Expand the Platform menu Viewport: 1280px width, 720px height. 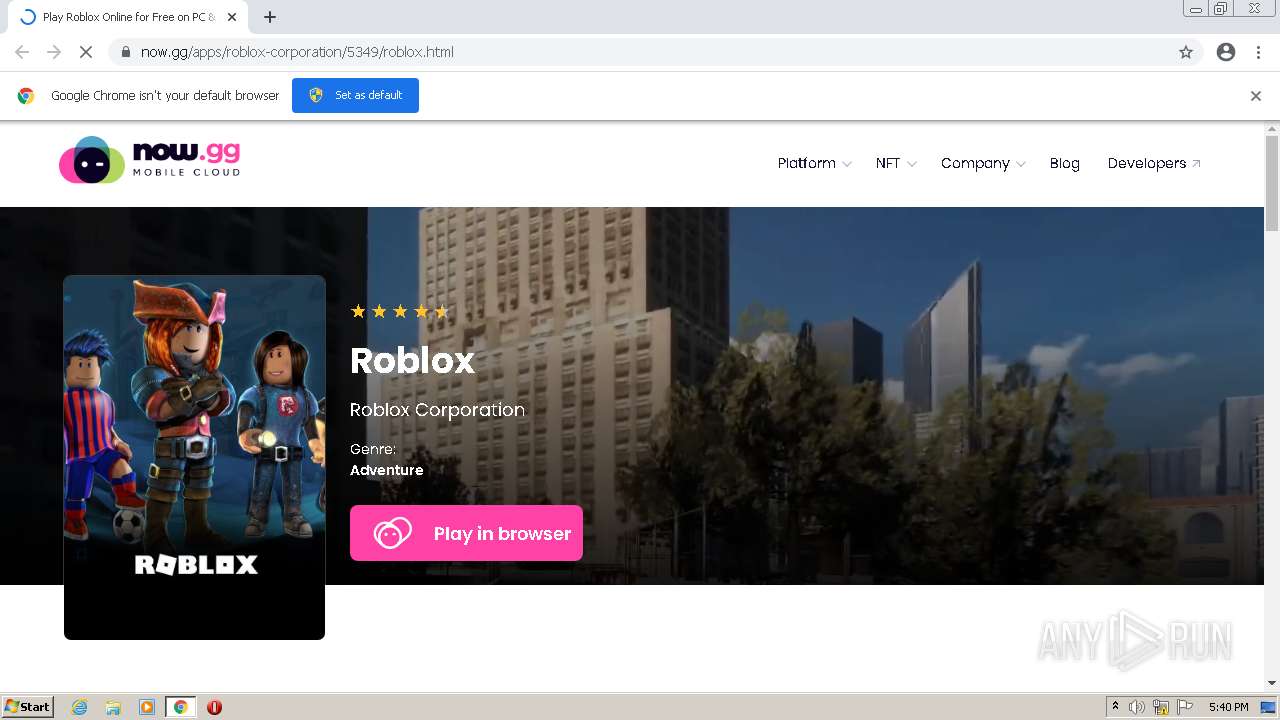point(814,163)
